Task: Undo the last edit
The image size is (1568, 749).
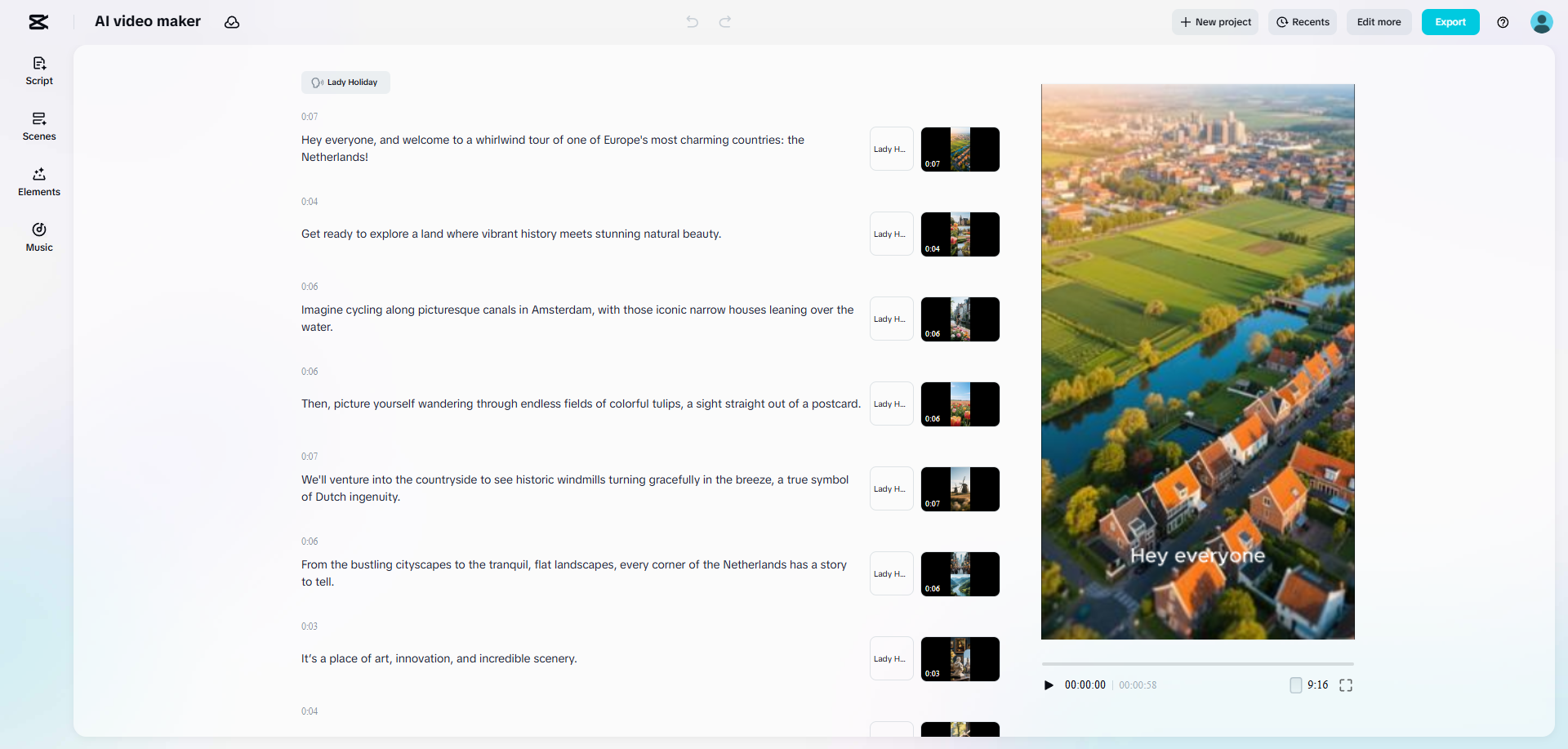Action: click(x=691, y=22)
